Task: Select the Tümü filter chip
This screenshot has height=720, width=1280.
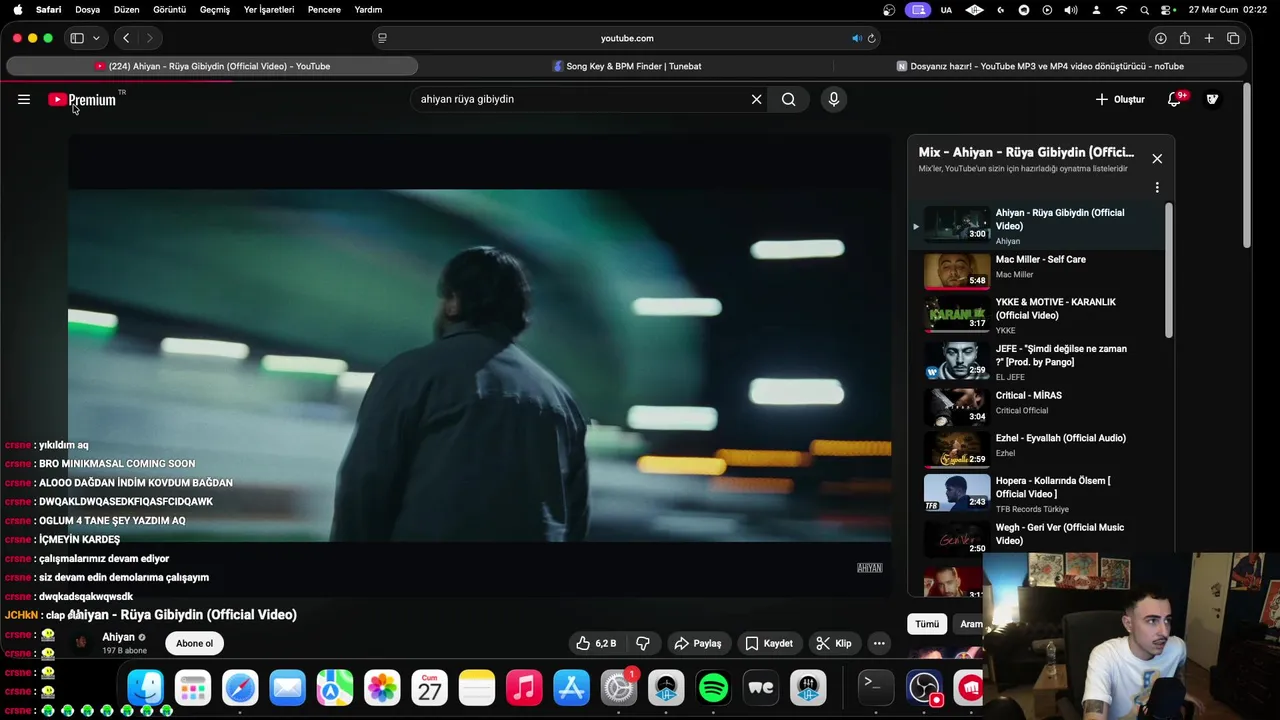Action: [927, 624]
